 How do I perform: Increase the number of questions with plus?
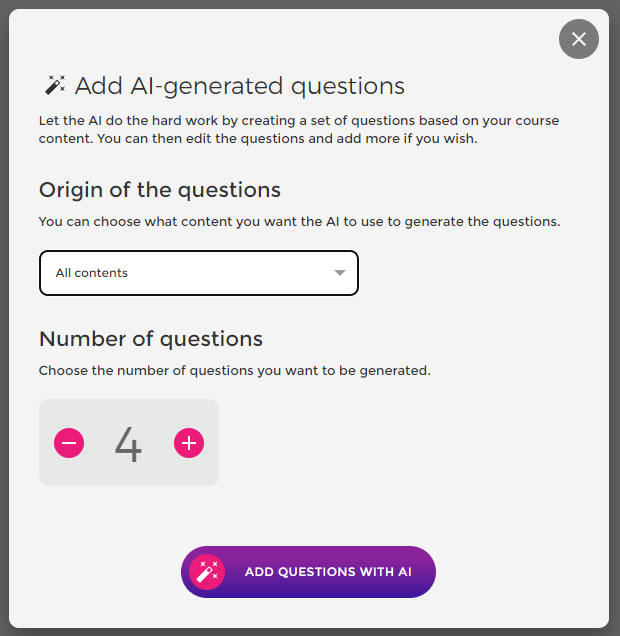tap(189, 442)
